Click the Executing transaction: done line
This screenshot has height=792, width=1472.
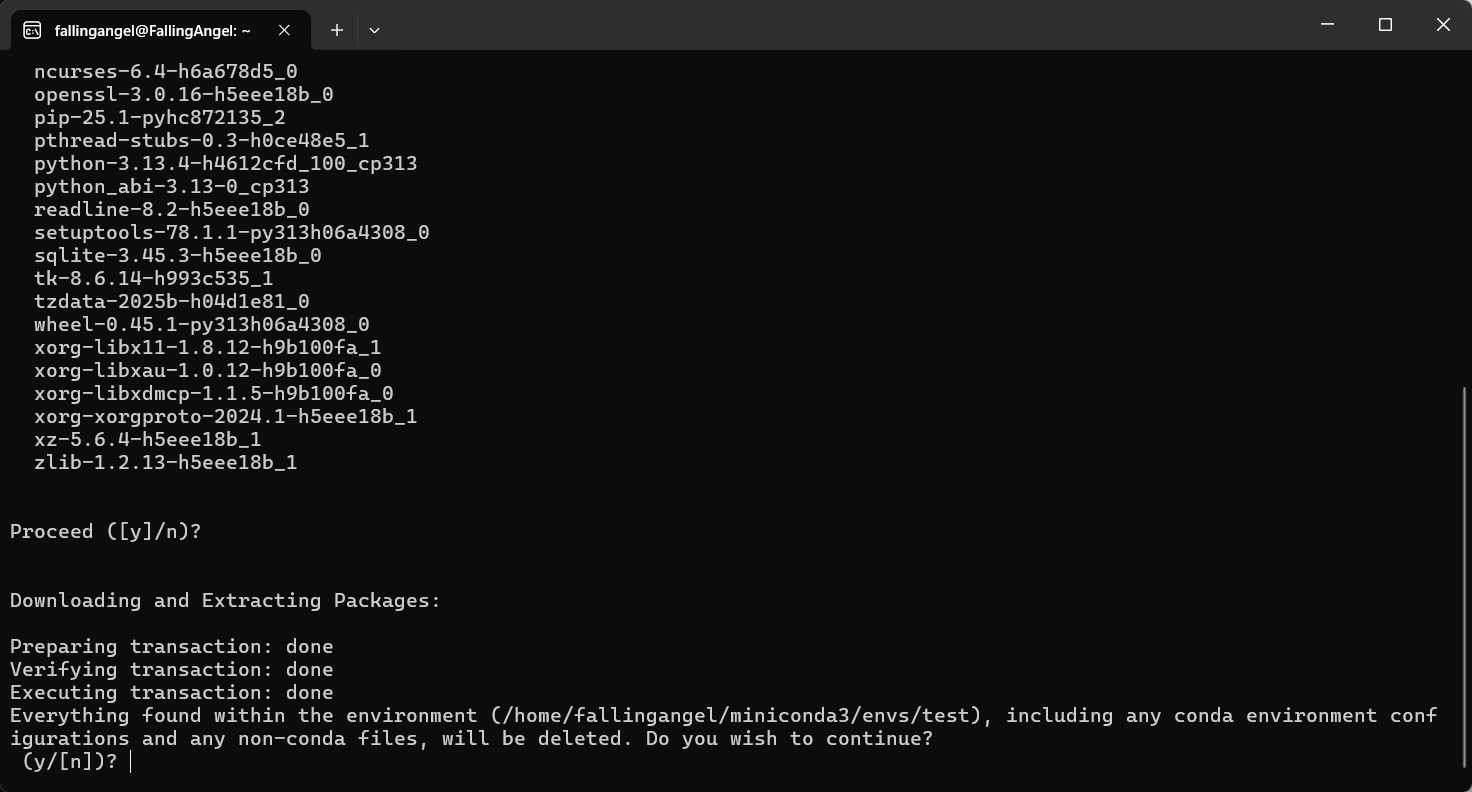pos(172,693)
